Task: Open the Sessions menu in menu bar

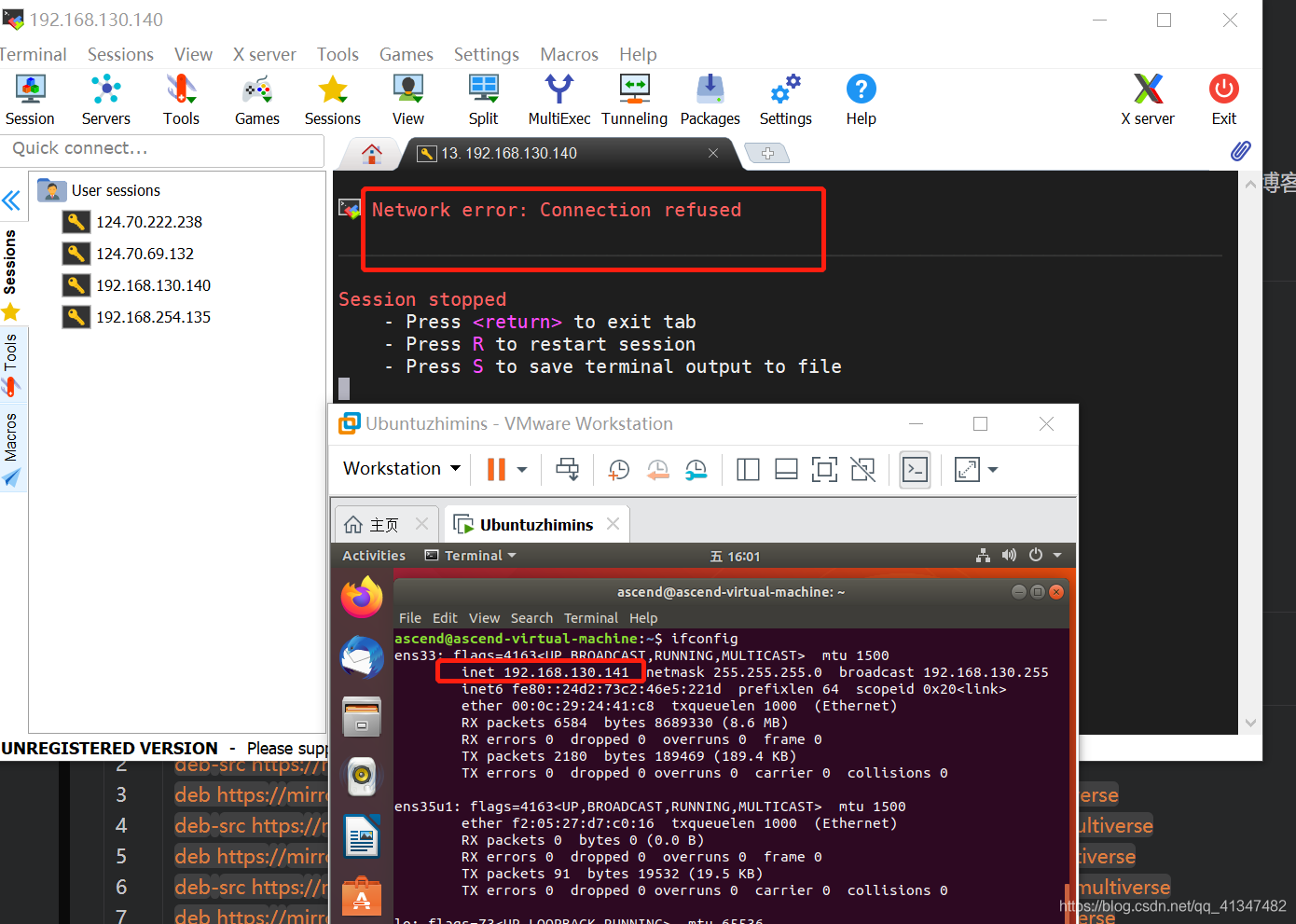Action: (x=120, y=54)
